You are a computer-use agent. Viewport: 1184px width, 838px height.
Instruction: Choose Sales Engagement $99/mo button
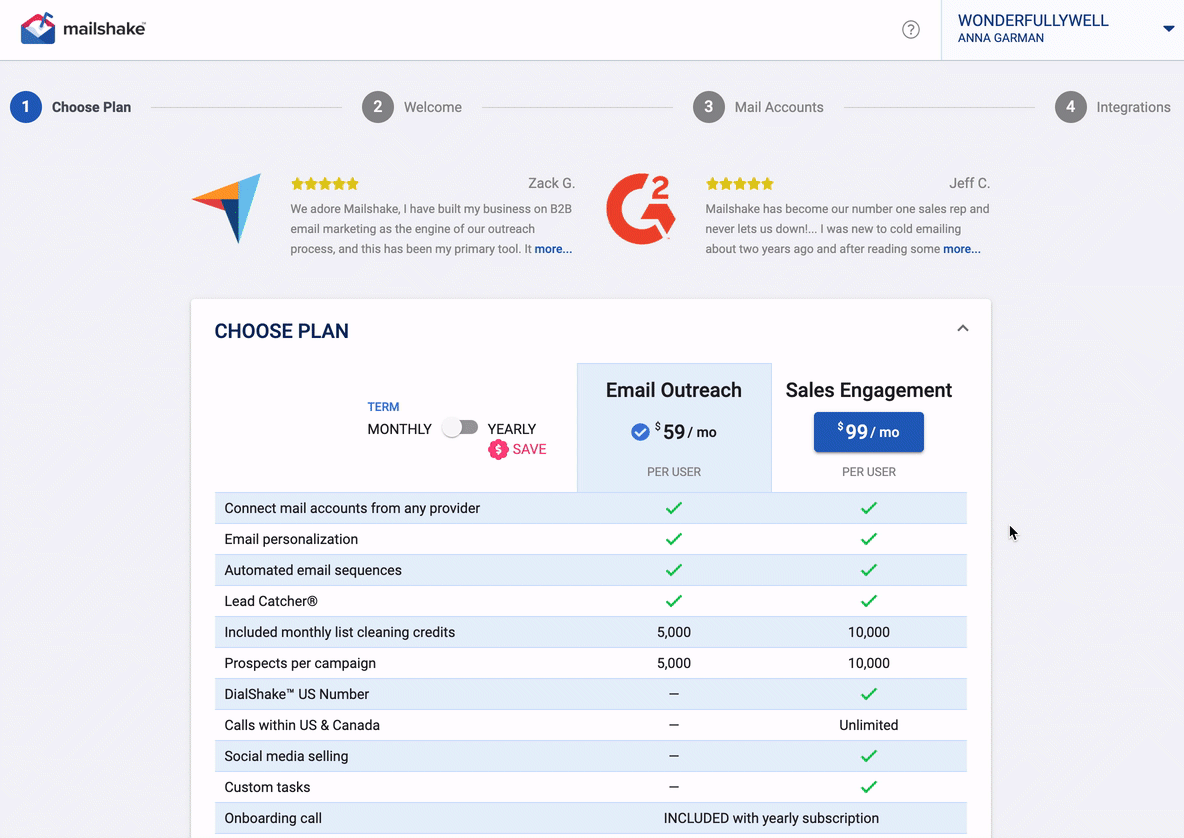868,432
